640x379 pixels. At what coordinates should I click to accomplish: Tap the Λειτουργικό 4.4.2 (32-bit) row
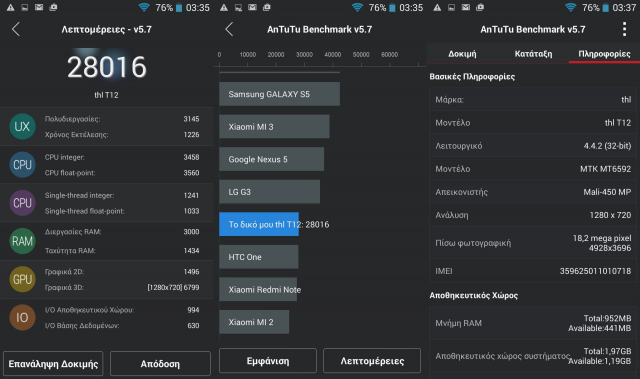[533, 146]
